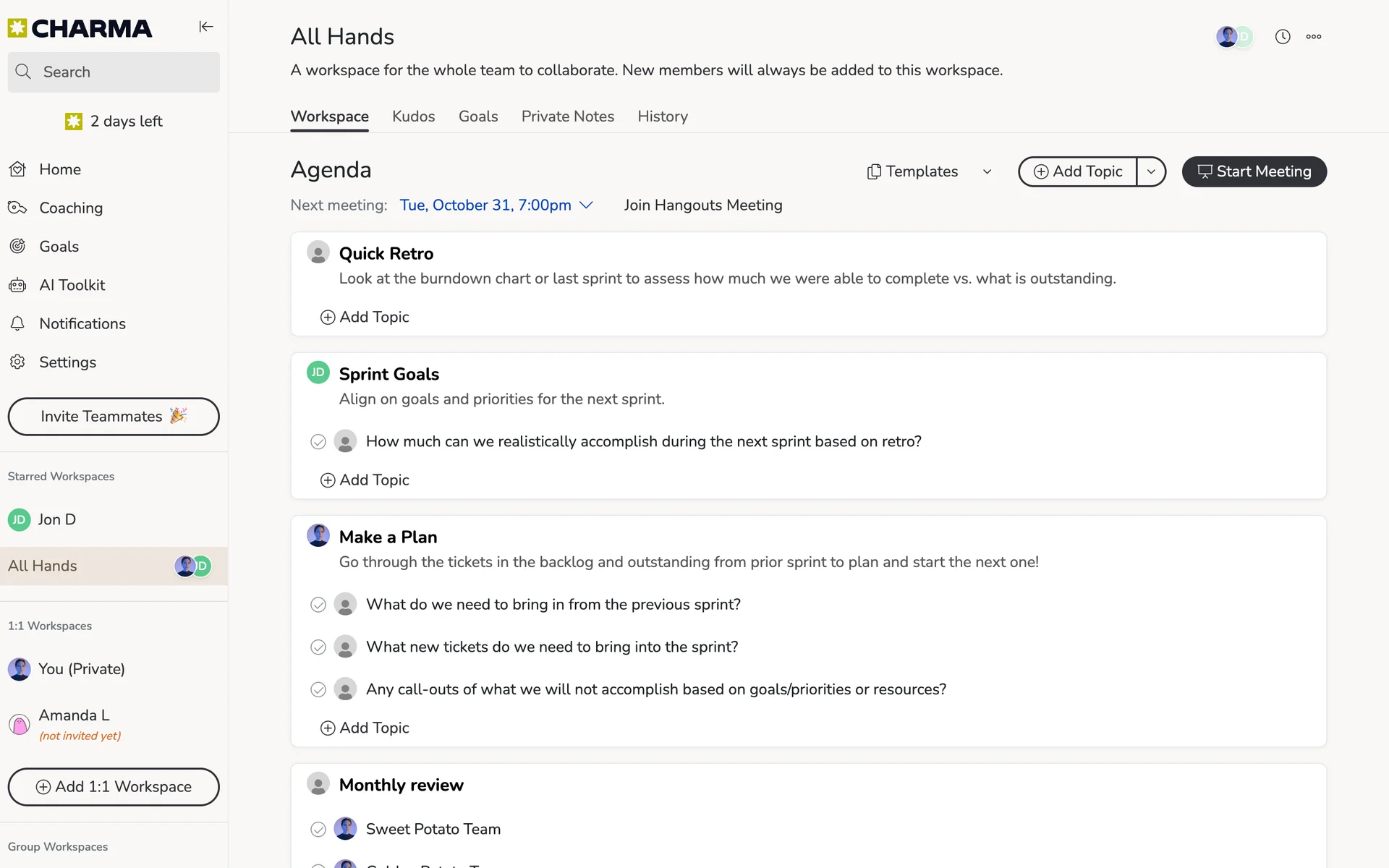Image resolution: width=1389 pixels, height=868 pixels.
Task: Open meeting history clock icon
Action: coord(1283,37)
